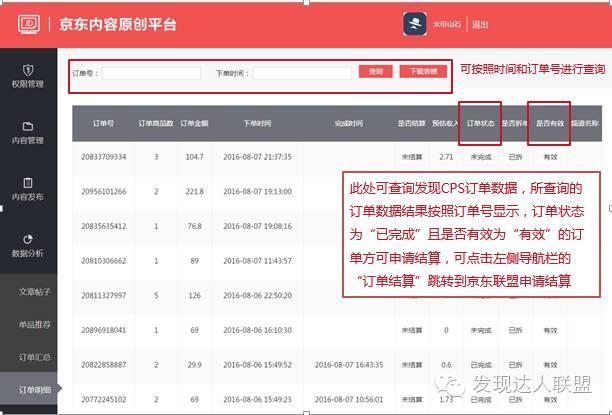Click the 查询 search button
612x415 pixels.
pyautogui.click(x=375, y=72)
